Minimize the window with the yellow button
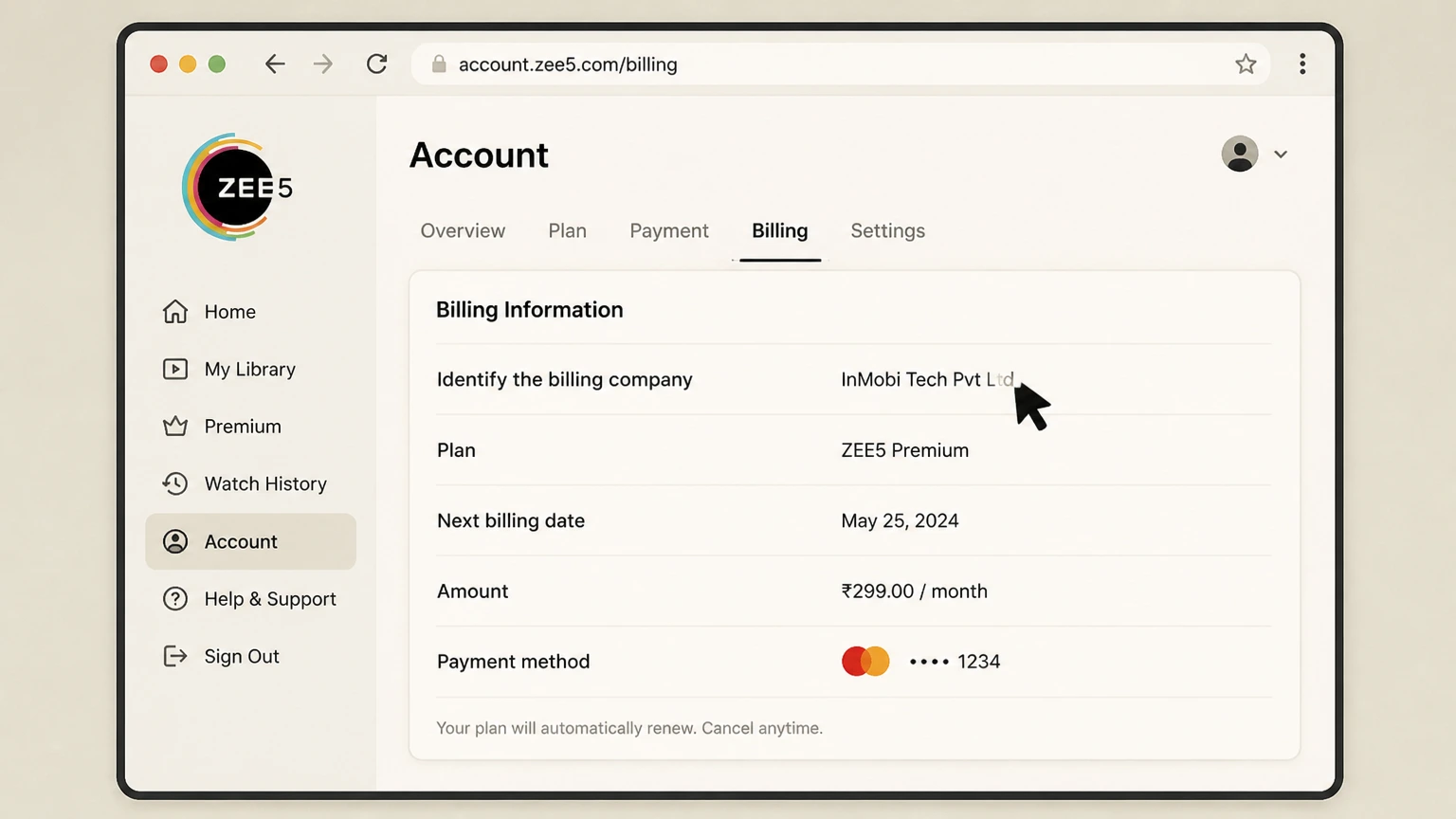Image resolution: width=1456 pixels, height=819 pixels. pyautogui.click(x=188, y=64)
